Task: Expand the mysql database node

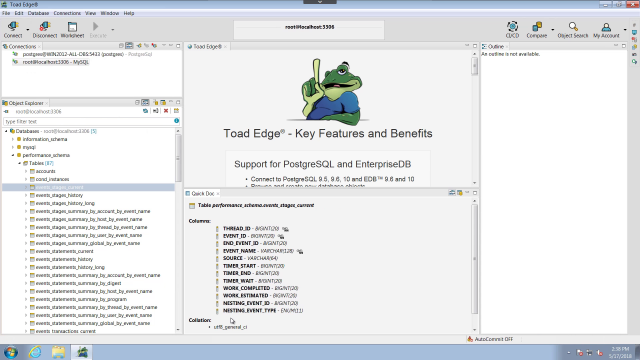Action: point(13,147)
